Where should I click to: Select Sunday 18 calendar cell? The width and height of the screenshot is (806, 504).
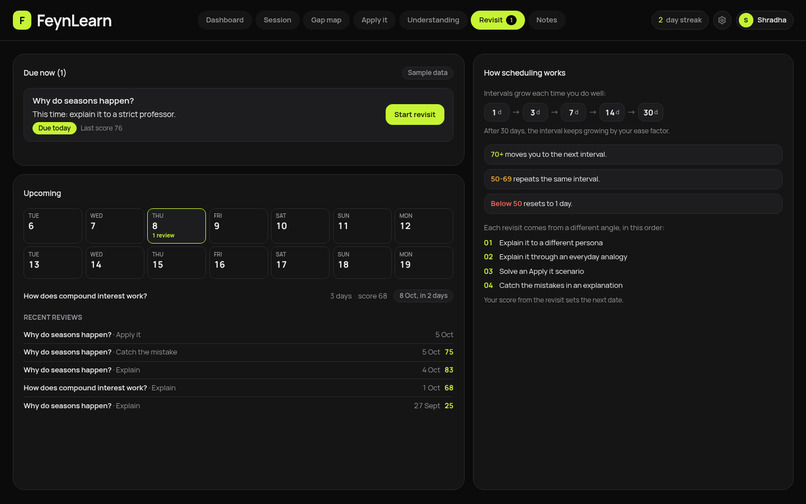[362, 262]
